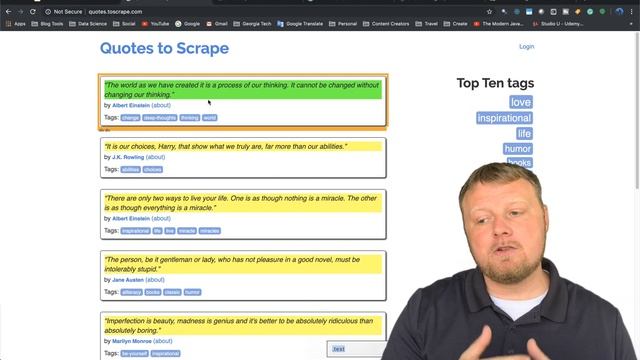The width and height of the screenshot is (640, 360).
Task: Click the address bar URL quotes.toscrape.com
Action: pyautogui.click(x=116, y=12)
